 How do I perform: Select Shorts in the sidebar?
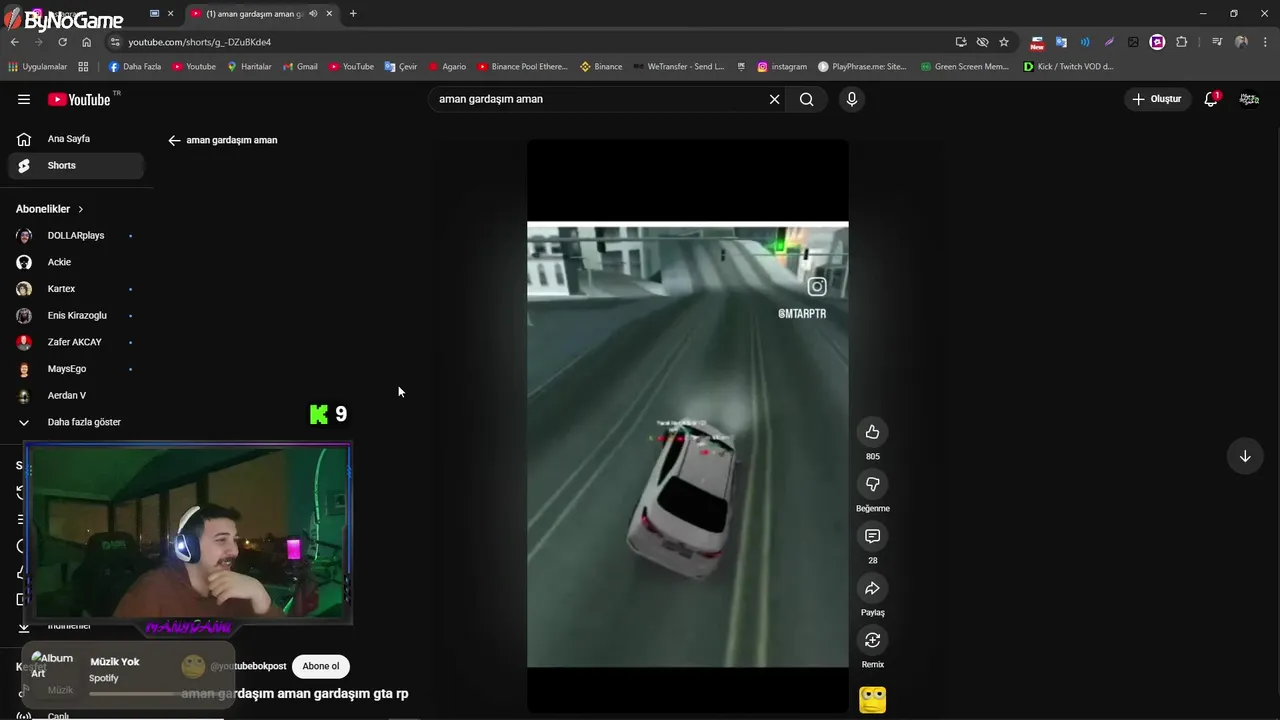pos(76,166)
